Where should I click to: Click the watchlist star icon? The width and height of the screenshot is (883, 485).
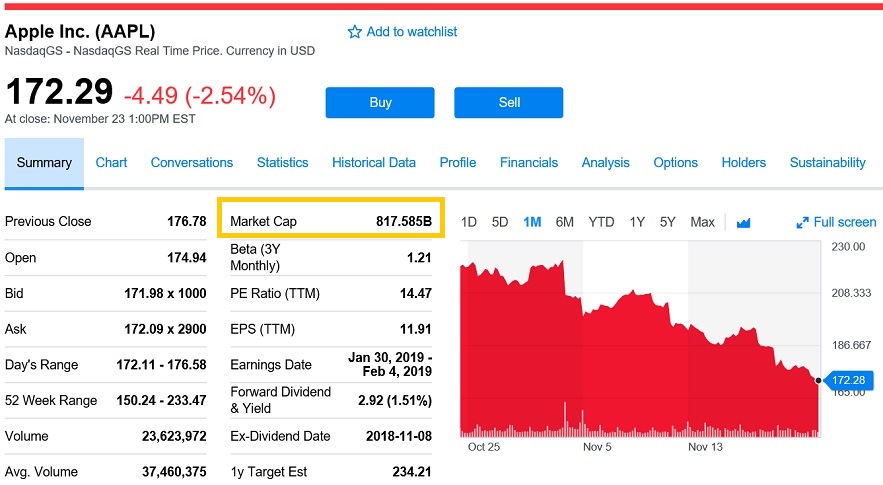tap(354, 32)
